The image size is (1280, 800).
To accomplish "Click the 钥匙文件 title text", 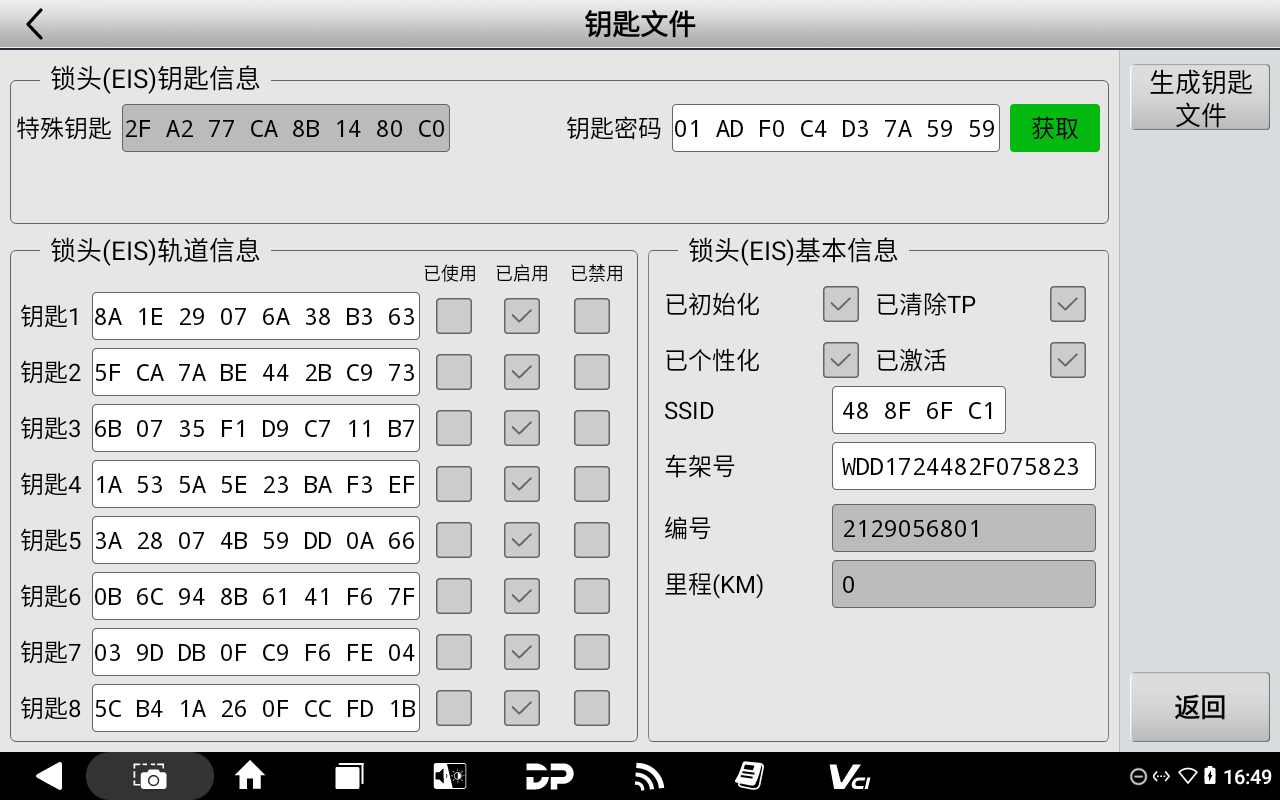I will (x=640, y=24).
